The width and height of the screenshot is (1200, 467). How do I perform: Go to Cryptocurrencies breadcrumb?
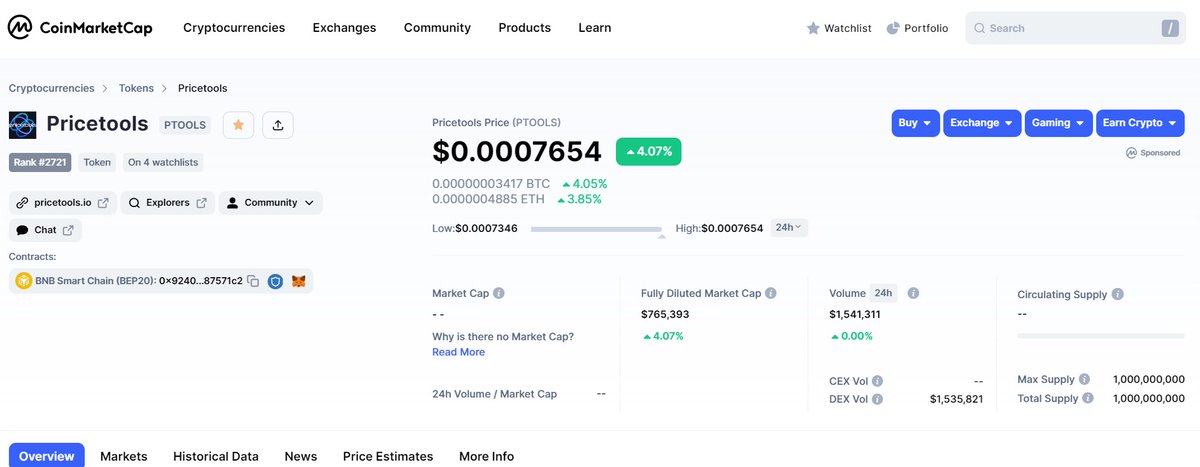[51, 88]
